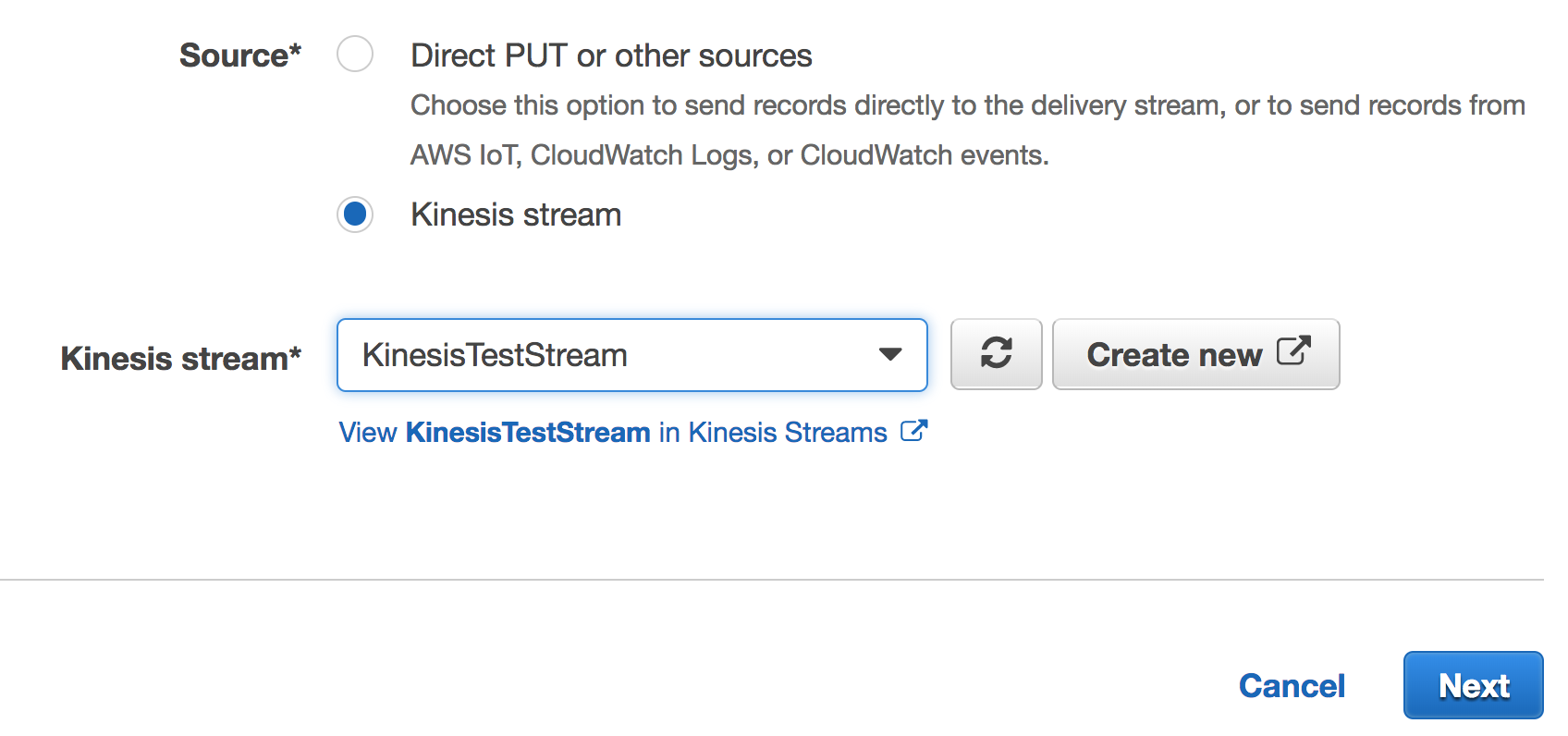This screenshot has width=1568, height=736.
Task: Click the KinesisTestStream value in combo box
Action: point(495,355)
